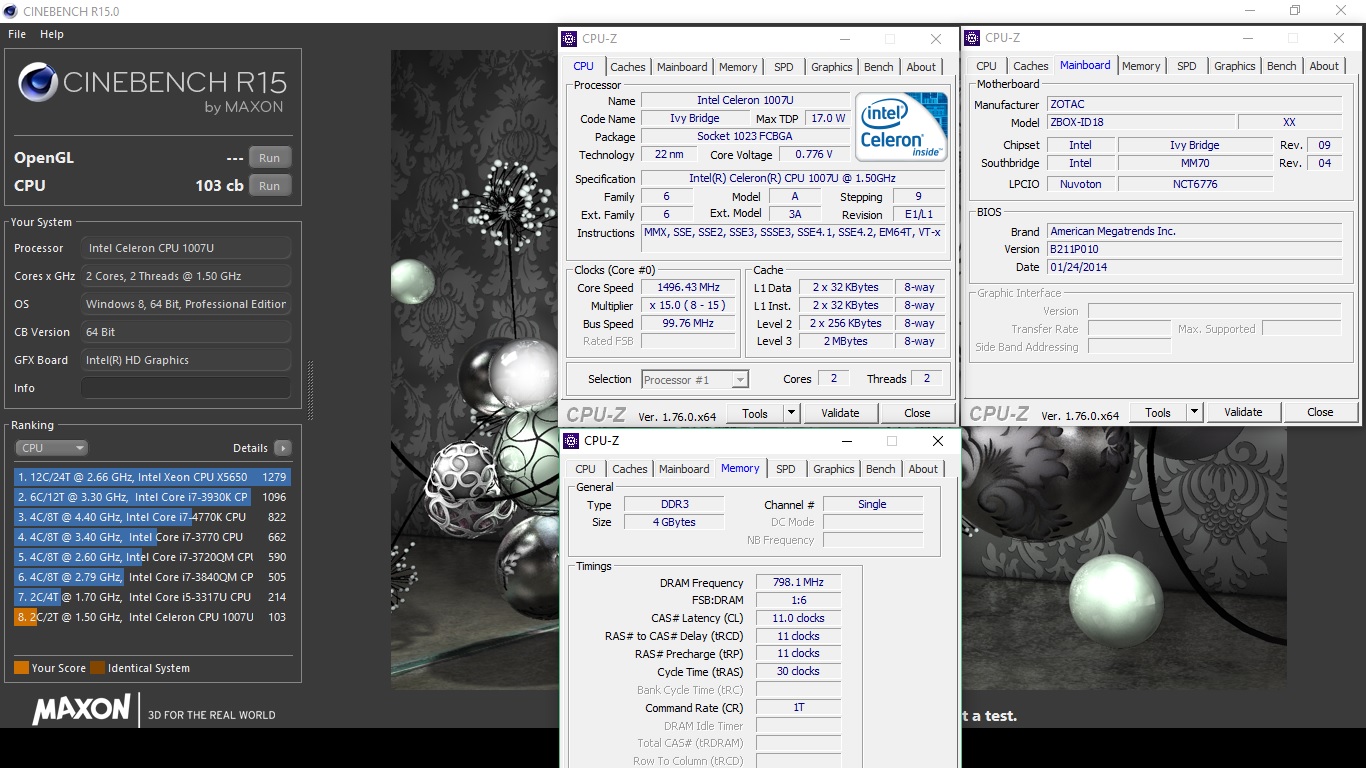Screen dimensions: 1366x768
Task: Open About tab in Memory window
Action: coord(924,469)
